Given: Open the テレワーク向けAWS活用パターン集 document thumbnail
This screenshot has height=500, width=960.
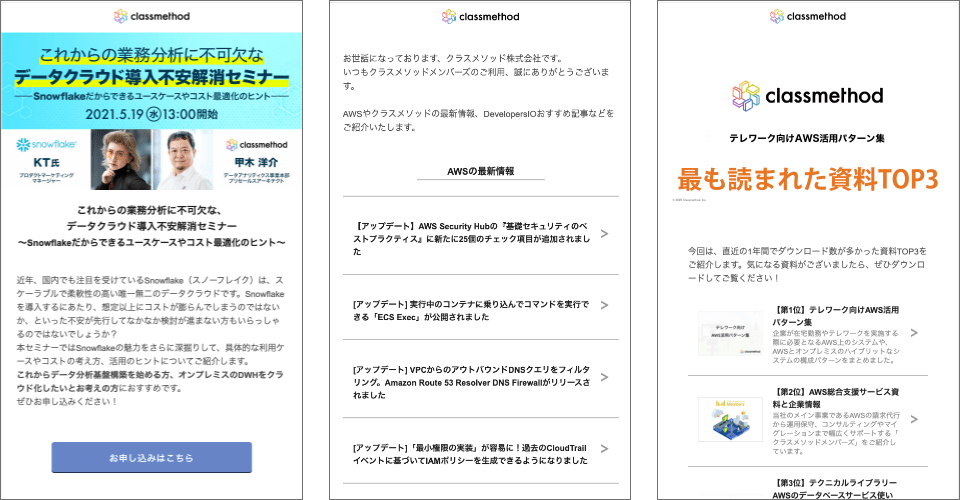Looking at the screenshot, I should coord(732,332).
